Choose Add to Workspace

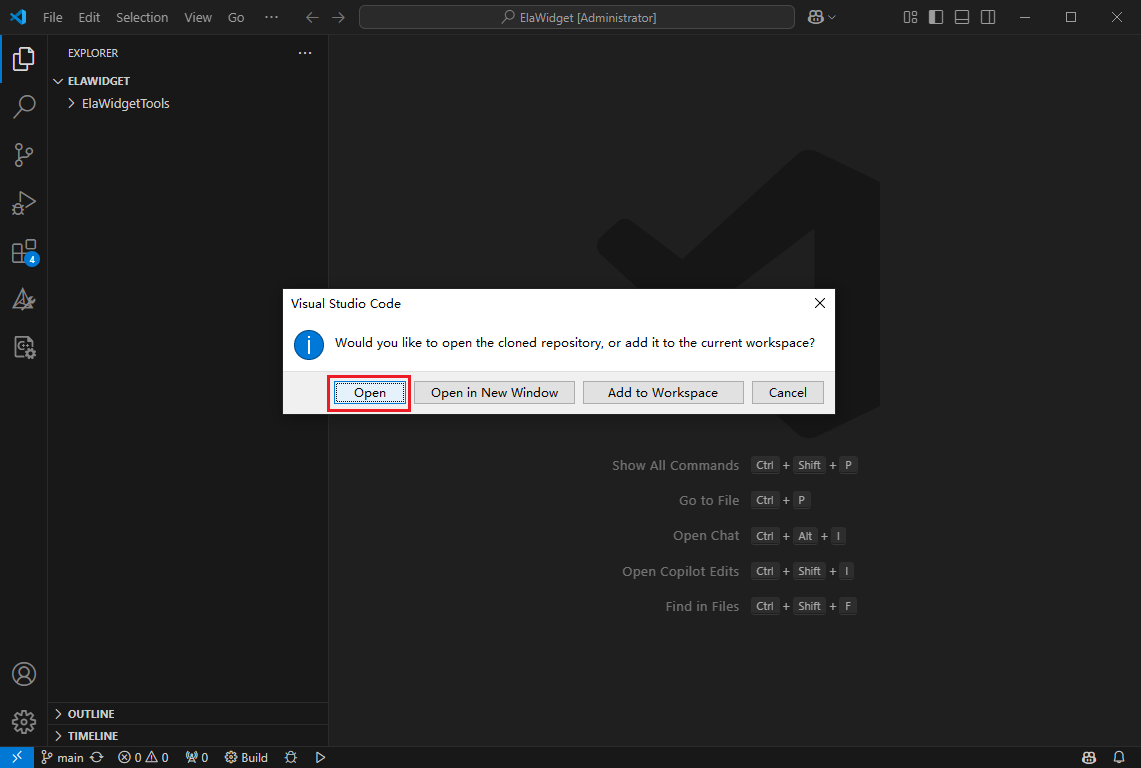click(x=663, y=392)
